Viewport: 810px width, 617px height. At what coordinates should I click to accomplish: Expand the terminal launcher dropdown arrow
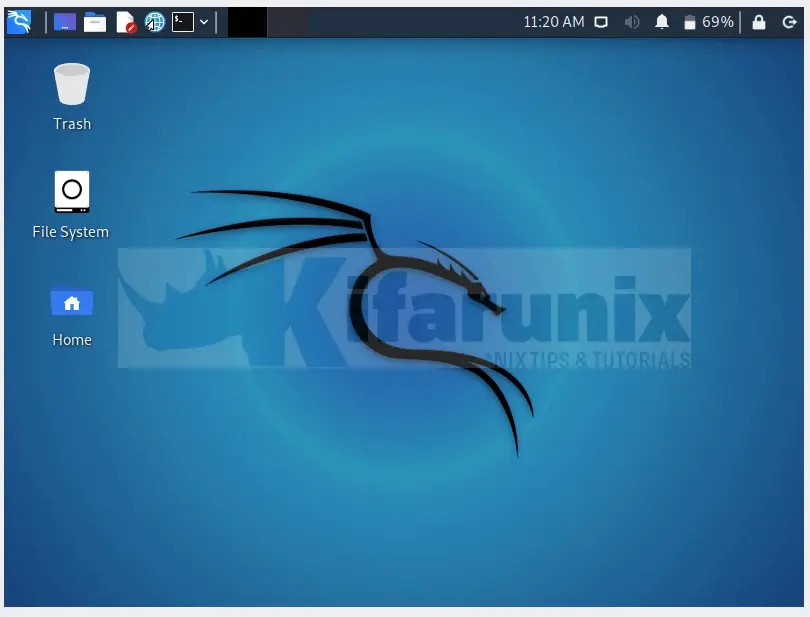(204, 22)
